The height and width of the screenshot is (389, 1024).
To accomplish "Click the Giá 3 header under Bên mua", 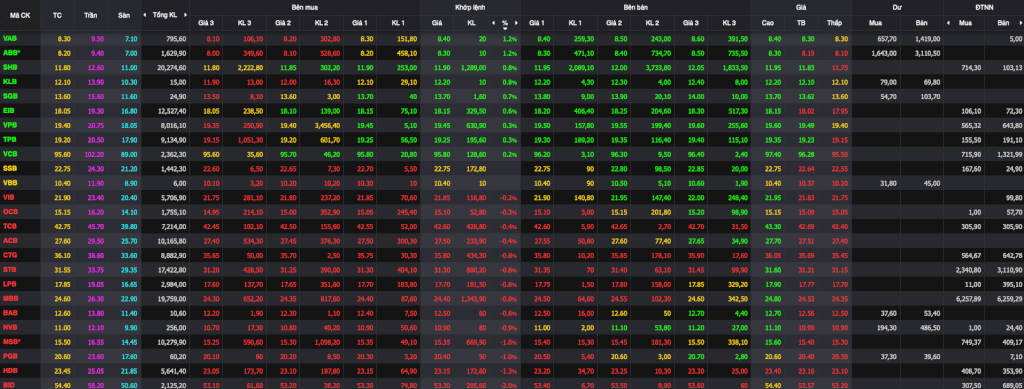I will point(206,23).
